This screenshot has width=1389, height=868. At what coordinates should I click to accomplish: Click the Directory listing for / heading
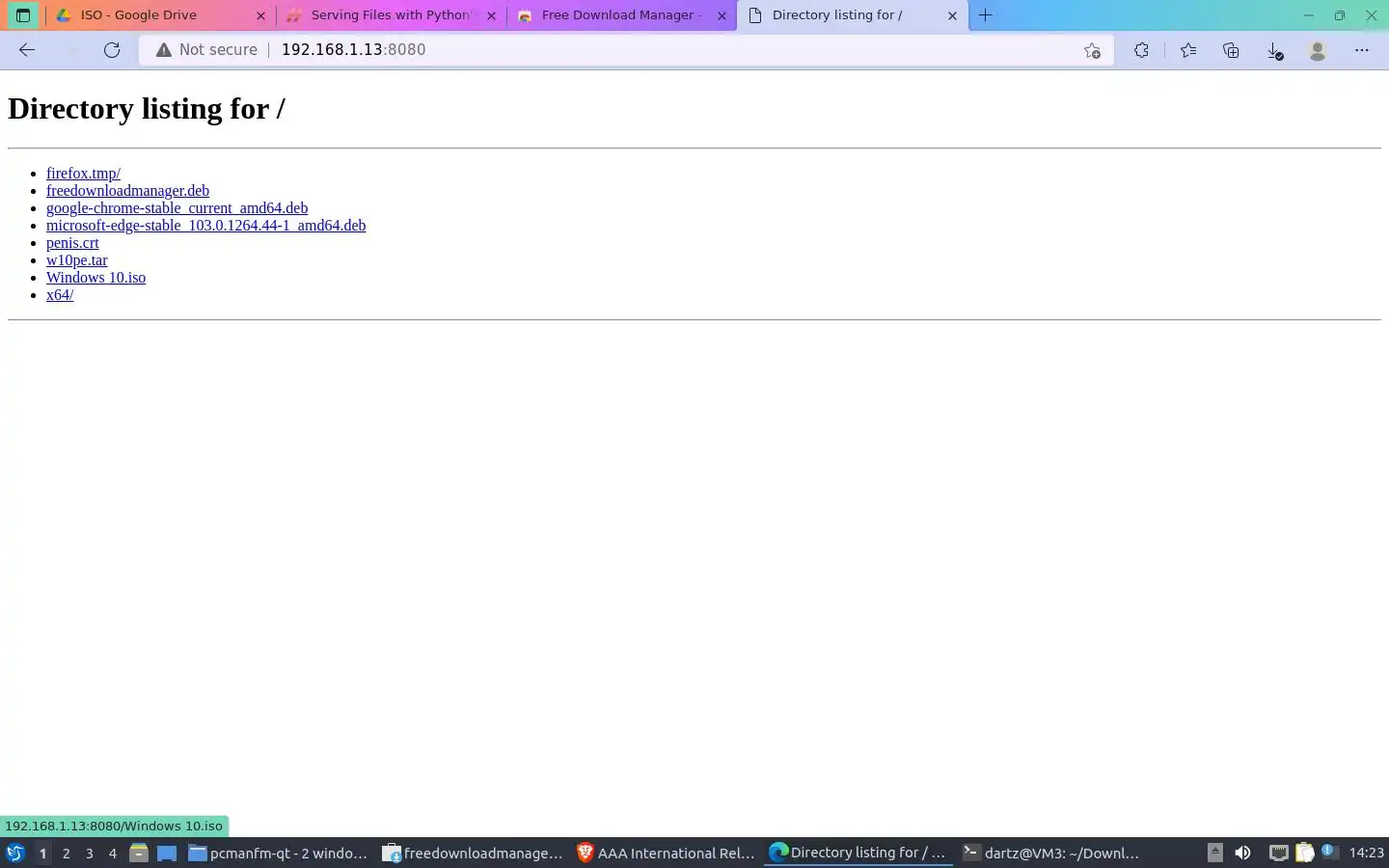[147, 108]
